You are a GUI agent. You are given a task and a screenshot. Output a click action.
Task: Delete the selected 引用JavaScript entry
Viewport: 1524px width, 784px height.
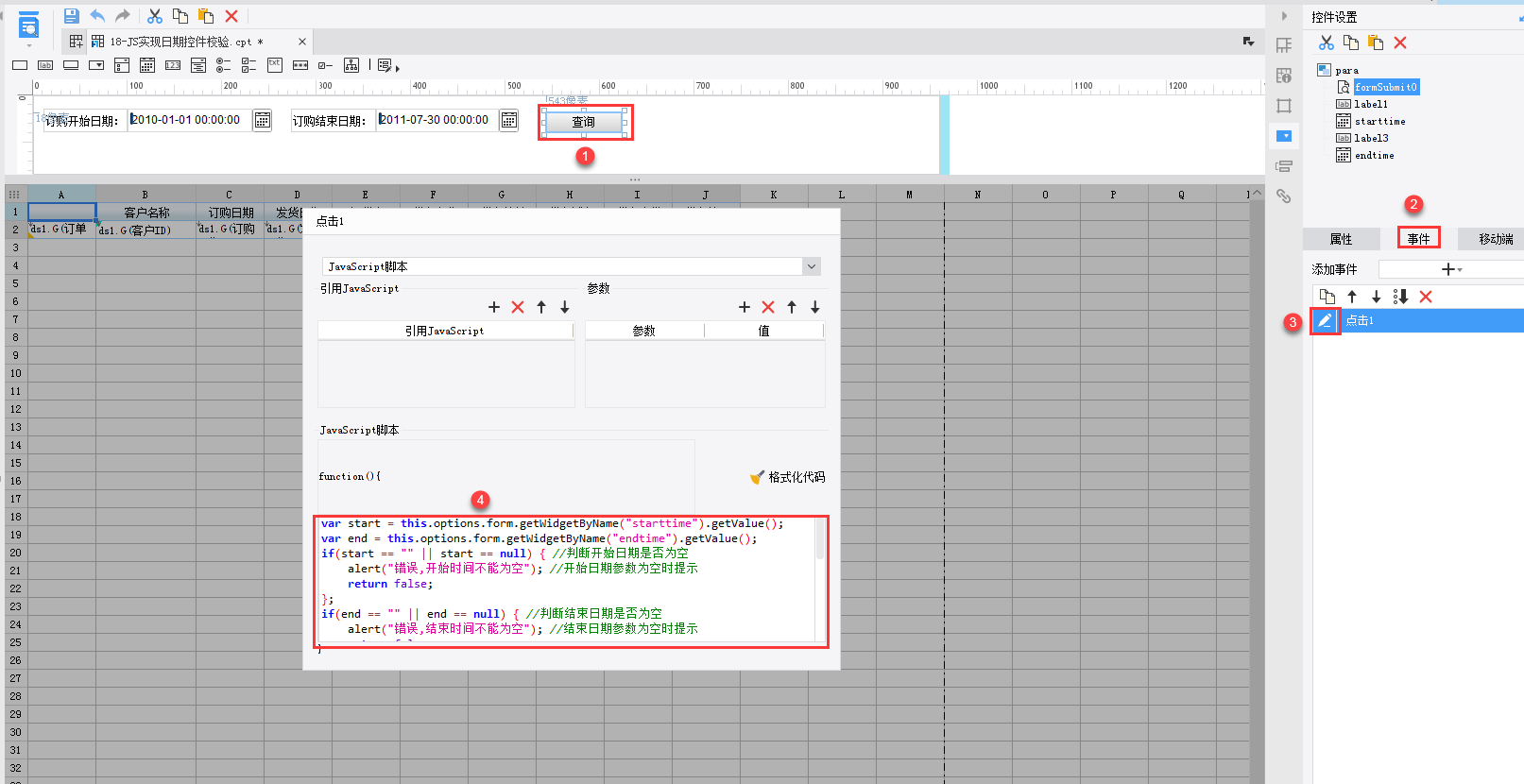(518, 307)
